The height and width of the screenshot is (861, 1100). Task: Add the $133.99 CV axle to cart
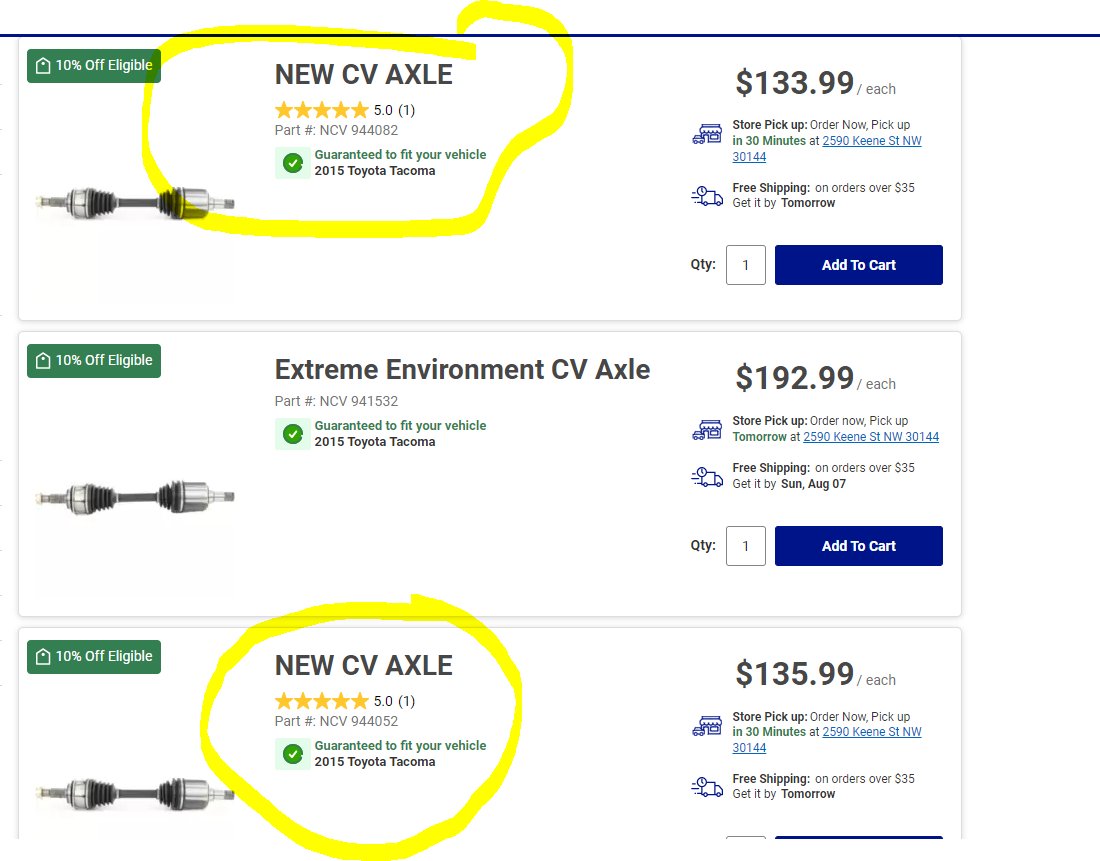[858, 265]
